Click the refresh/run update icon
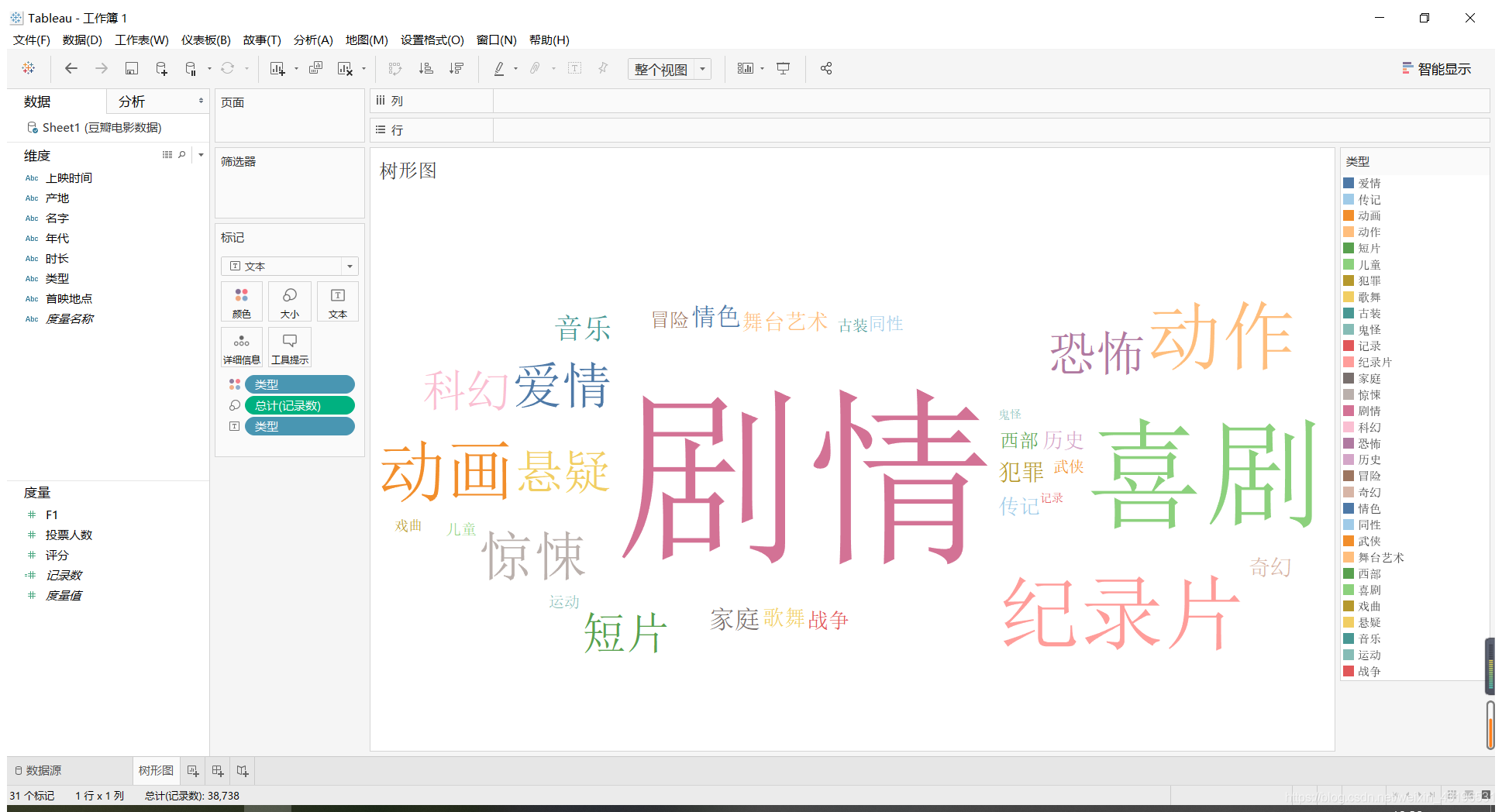The height and width of the screenshot is (812, 1502). point(227,68)
